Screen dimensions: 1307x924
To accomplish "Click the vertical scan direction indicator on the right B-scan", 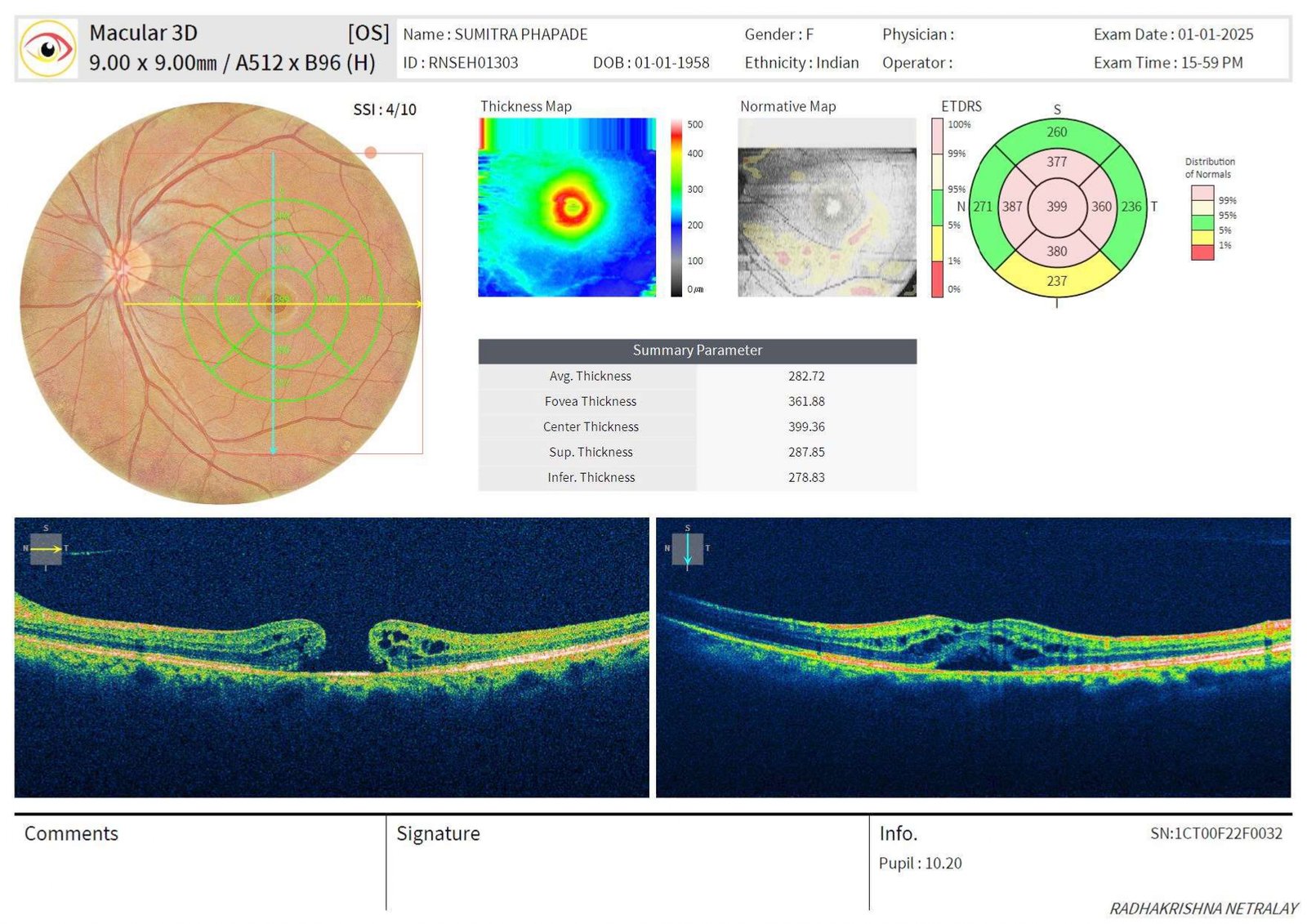I will pyautogui.click(x=687, y=549).
